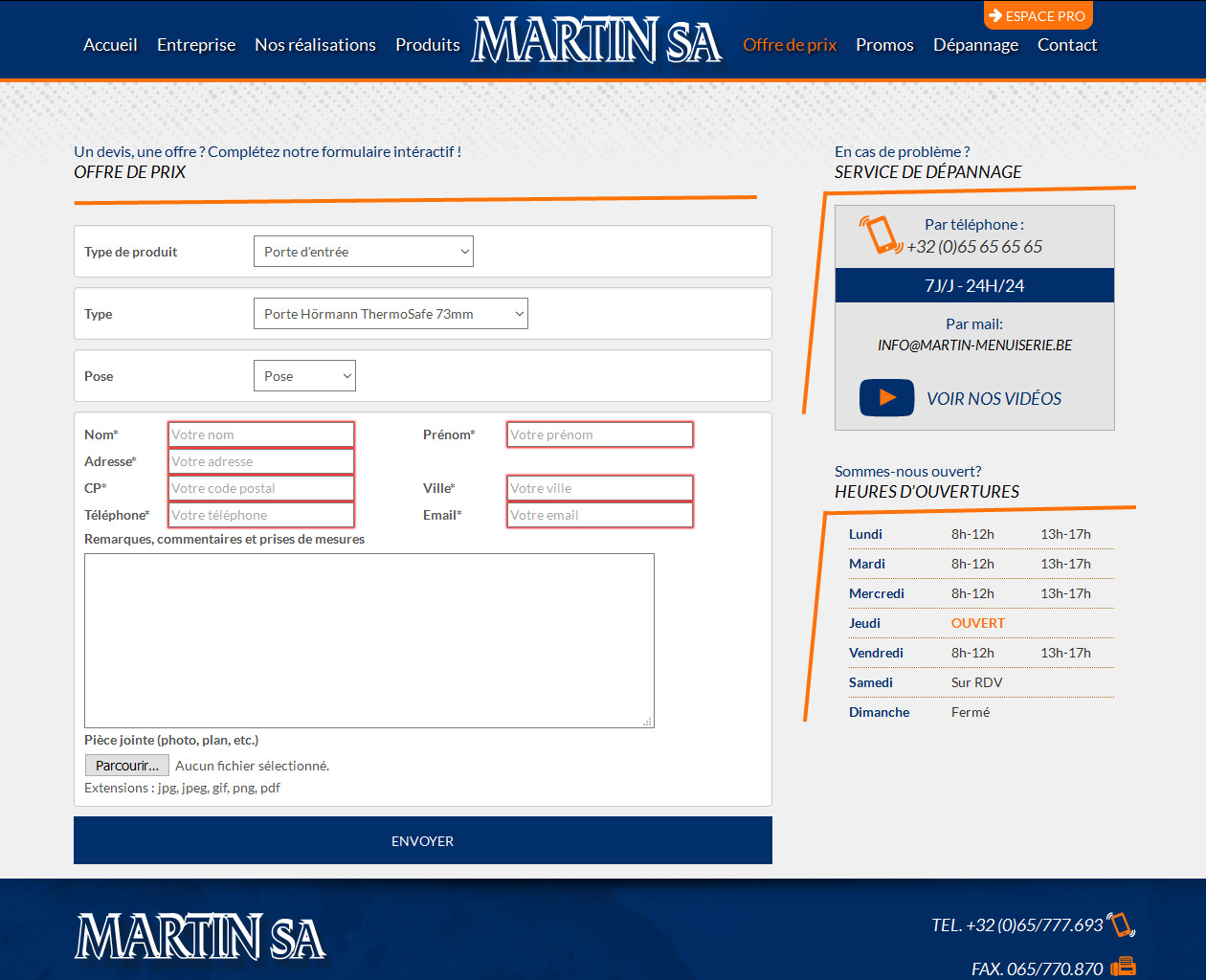Go to the Accueil page
Screen dimensions: 1206x980
[x=110, y=45]
